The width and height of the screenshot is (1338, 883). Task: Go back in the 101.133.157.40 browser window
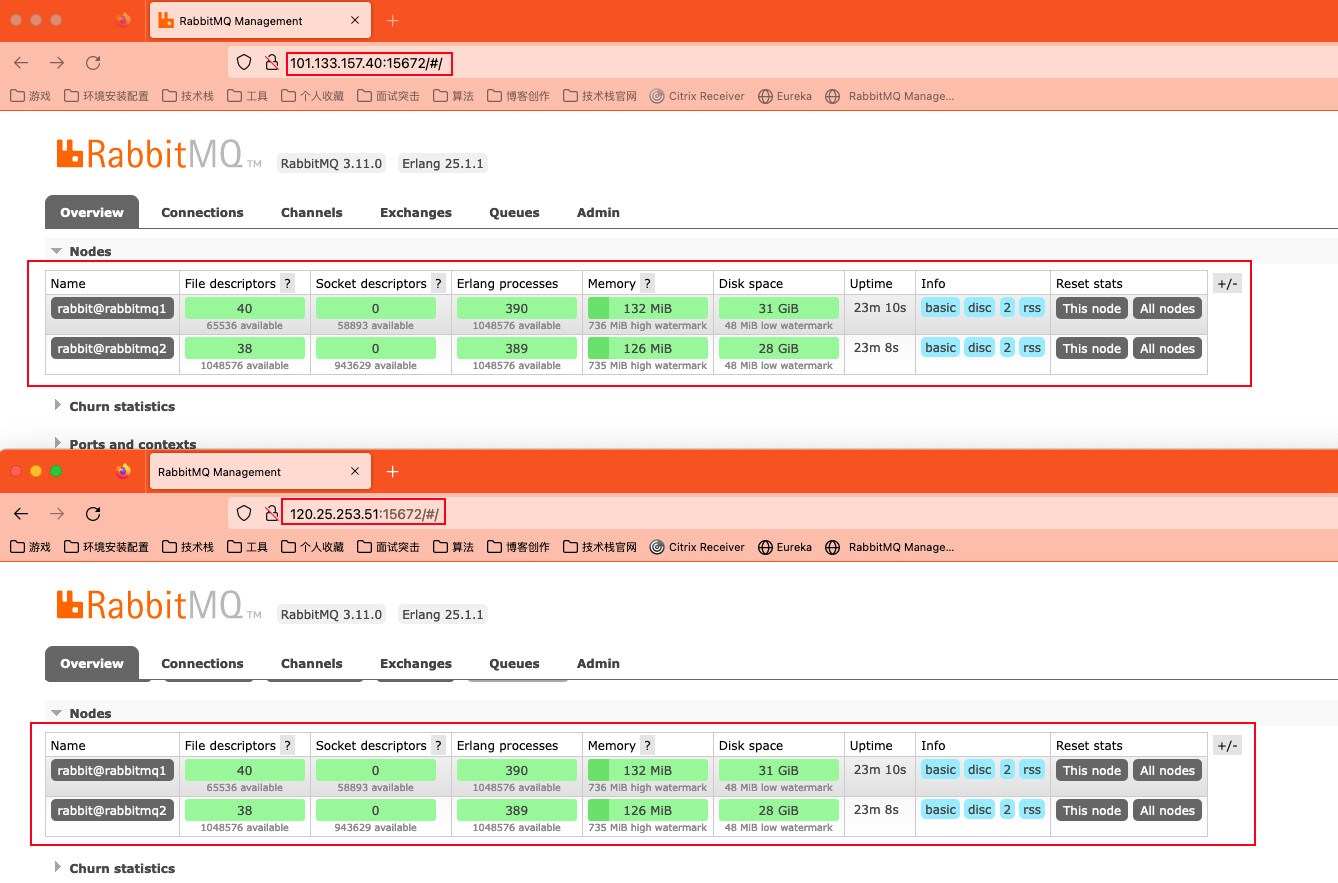pyautogui.click(x=21, y=63)
